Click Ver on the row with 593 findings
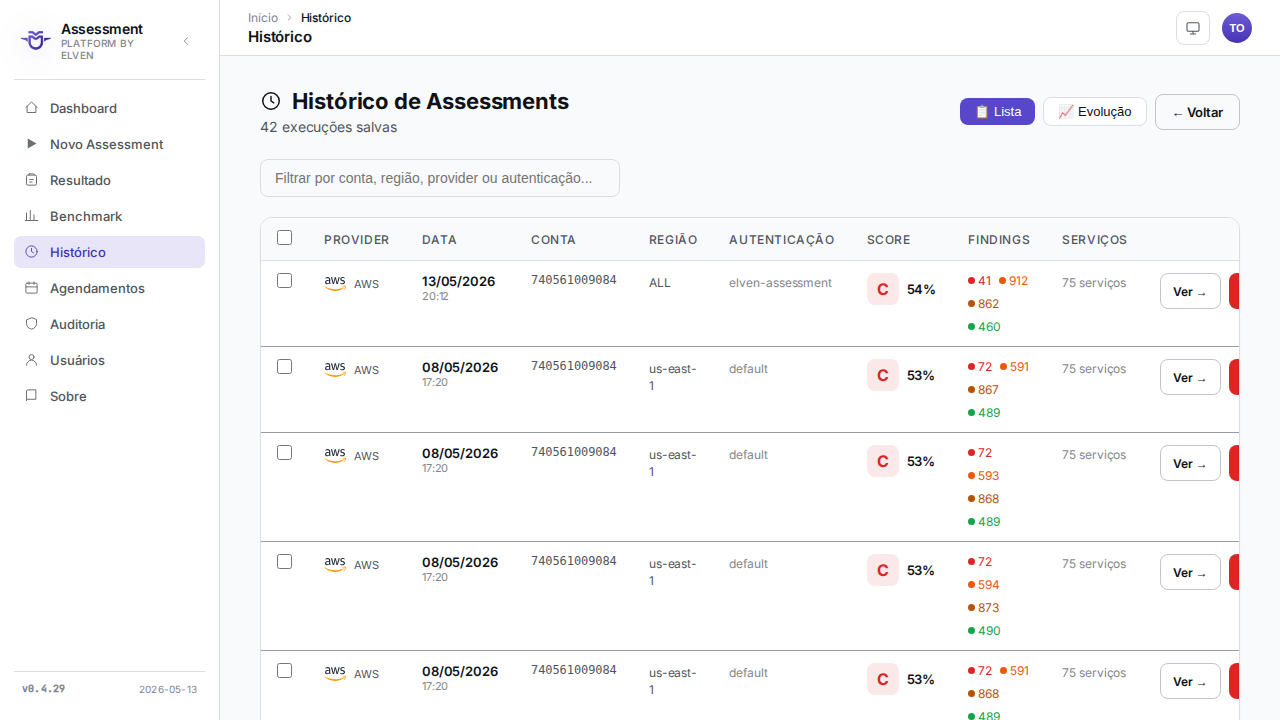 tap(1190, 463)
